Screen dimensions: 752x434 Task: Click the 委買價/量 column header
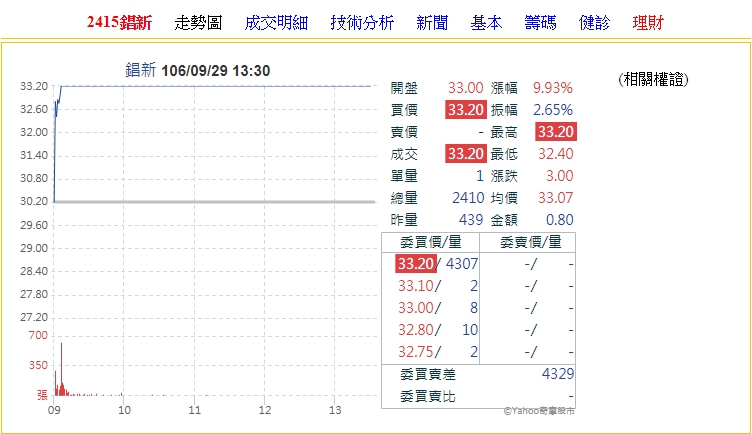[431, 242]
